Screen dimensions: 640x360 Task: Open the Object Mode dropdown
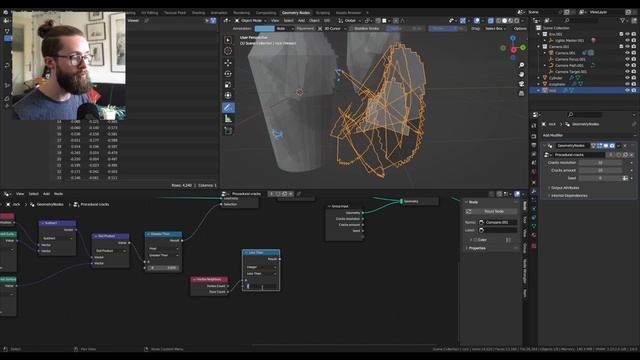[251, 20]
